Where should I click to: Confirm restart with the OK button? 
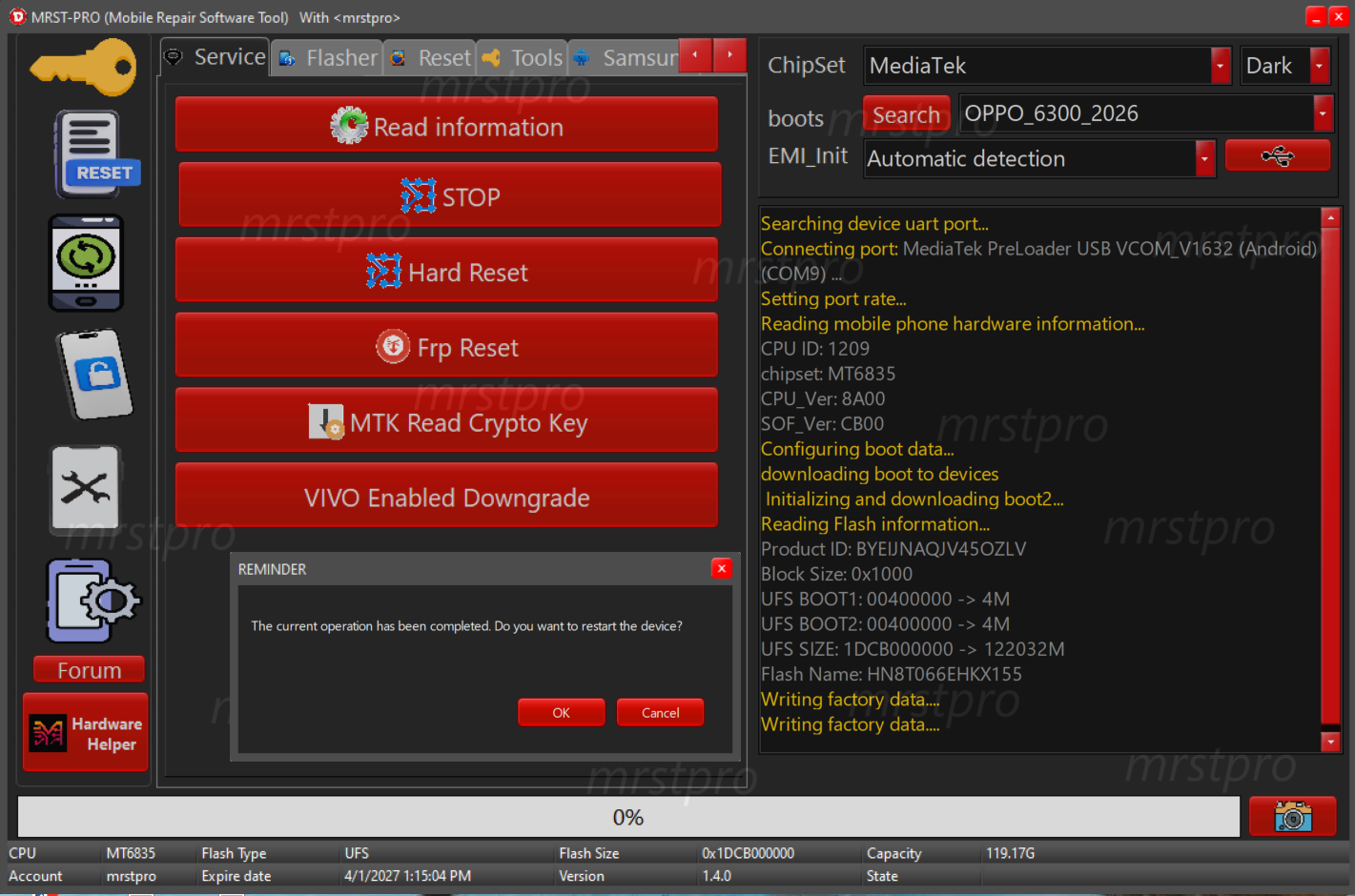[x=562, y=712]
